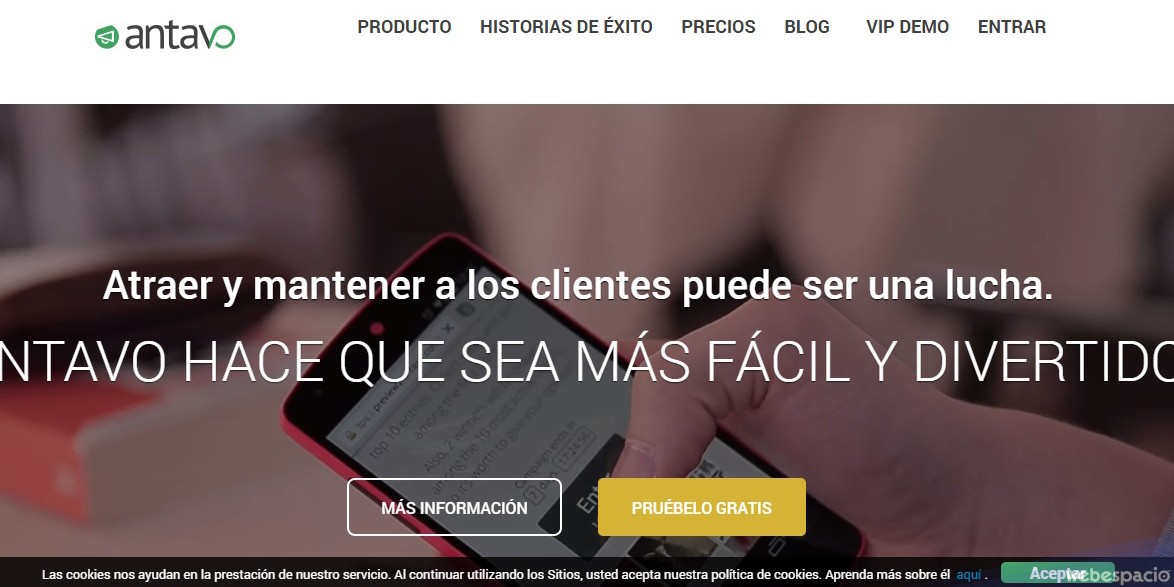Open the 'aquí' cookie policy link
This screenshot has width=1174, height=587.
click(969, 575)
